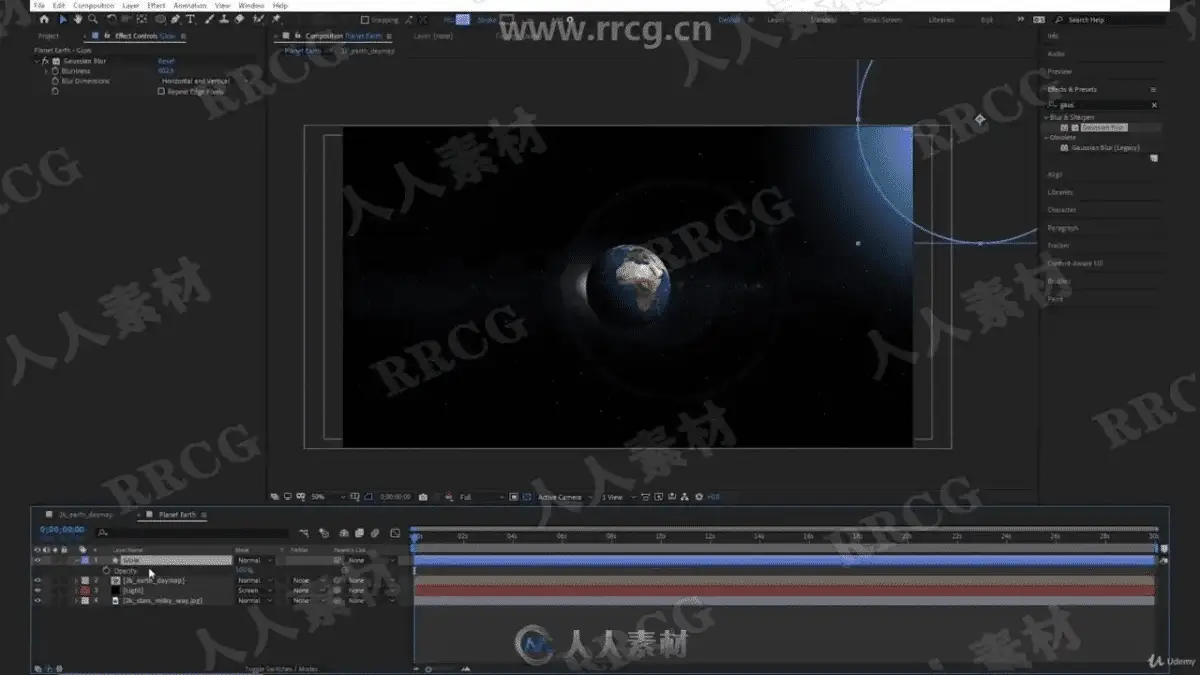
Task: Click the Blurriness stopwatch icon
Action: pos(54,71)
